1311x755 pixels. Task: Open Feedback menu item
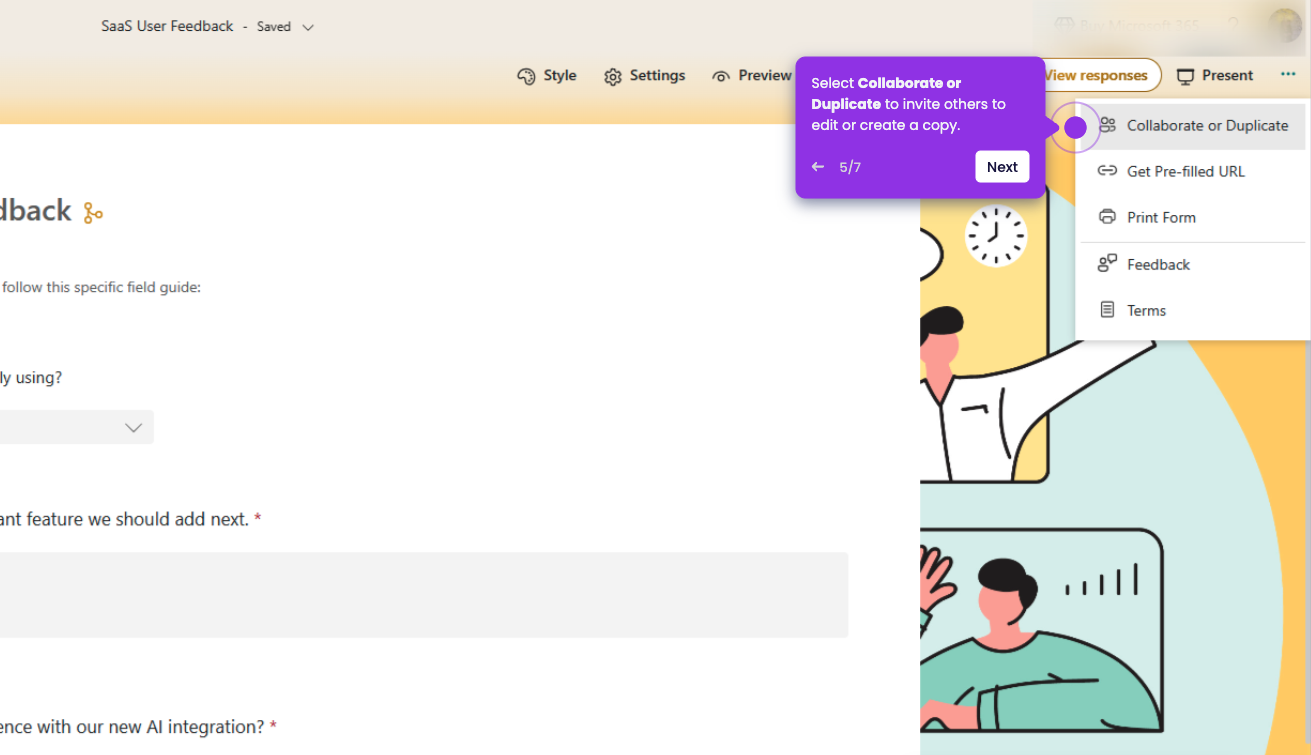[x=1193, y=264]
